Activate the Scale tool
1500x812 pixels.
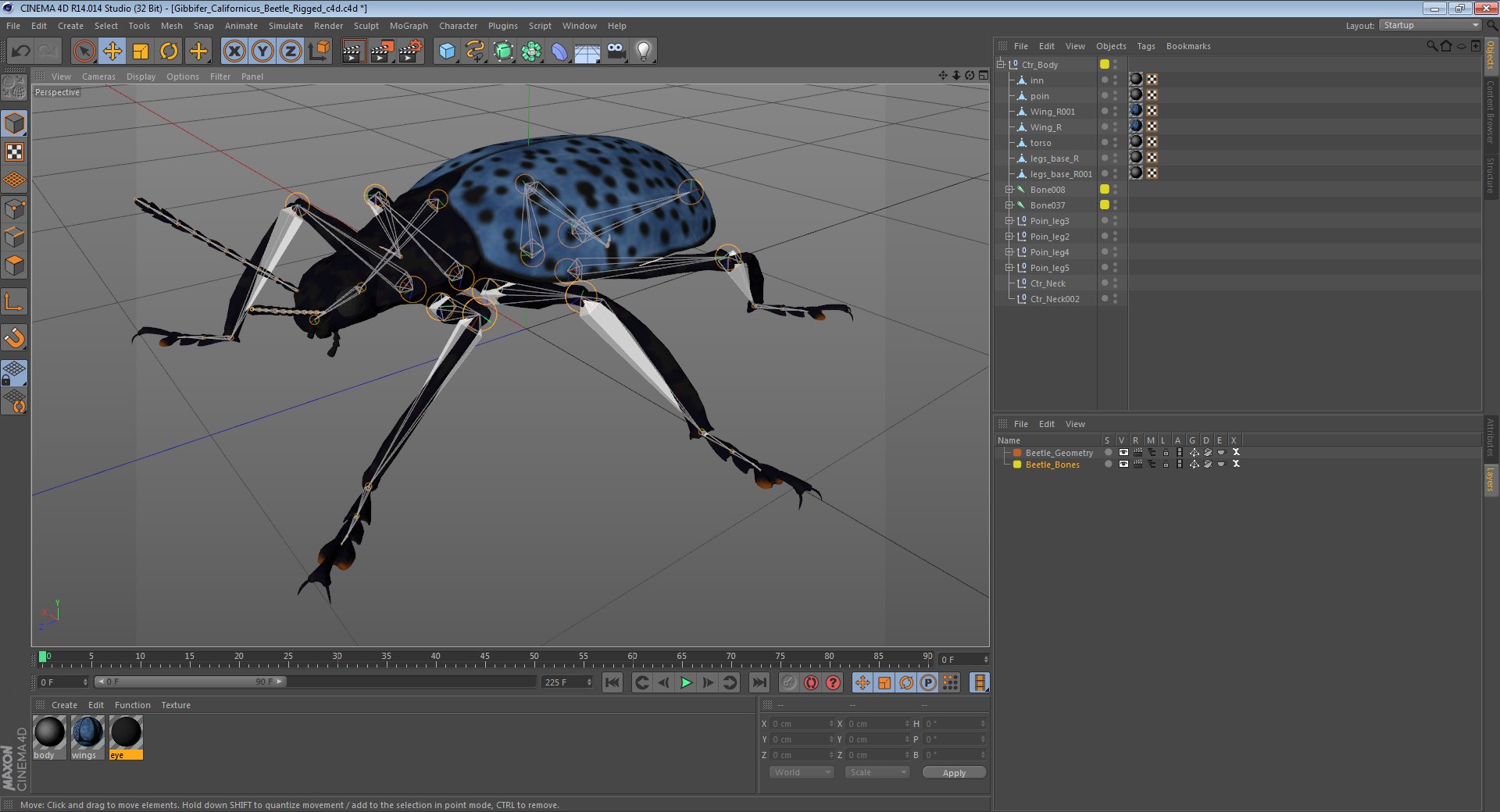[141, 52]
